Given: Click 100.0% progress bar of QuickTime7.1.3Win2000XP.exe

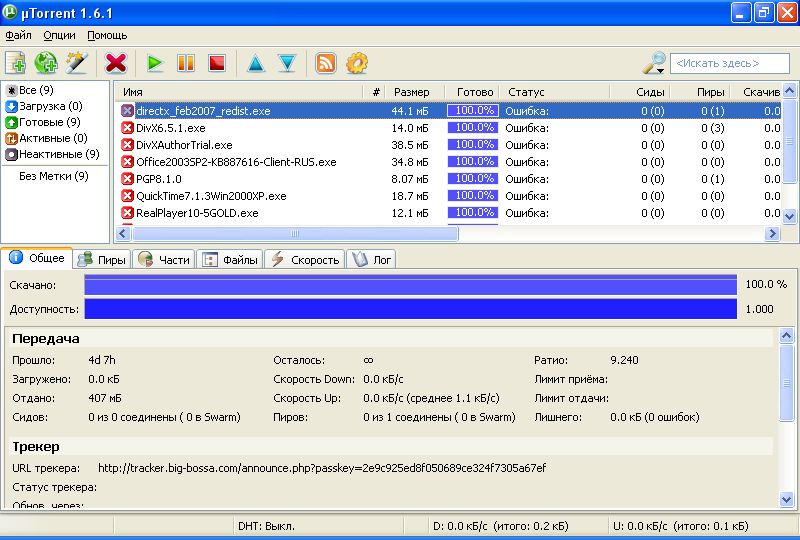Looking at the screenshot, I should pyautogui.click(x=473, y=195).
